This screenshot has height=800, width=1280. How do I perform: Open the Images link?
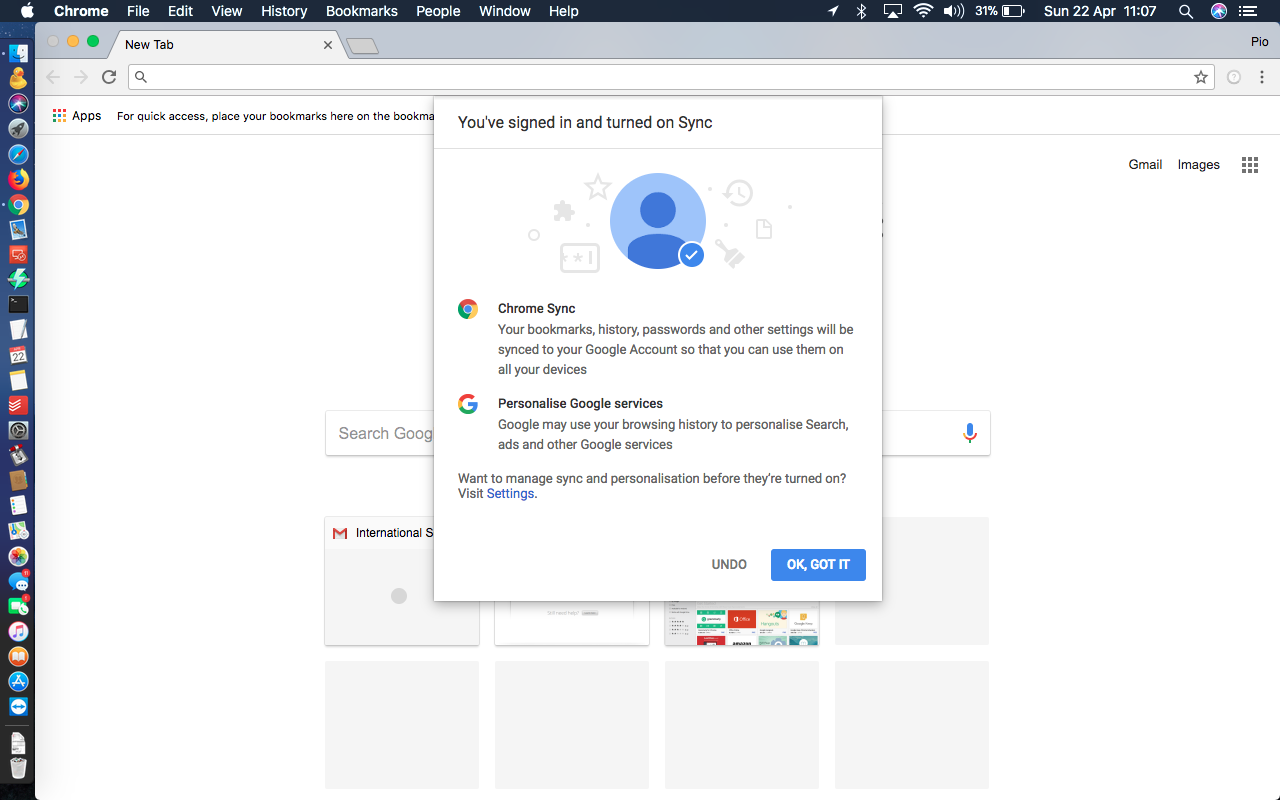tap(1198, 165)
